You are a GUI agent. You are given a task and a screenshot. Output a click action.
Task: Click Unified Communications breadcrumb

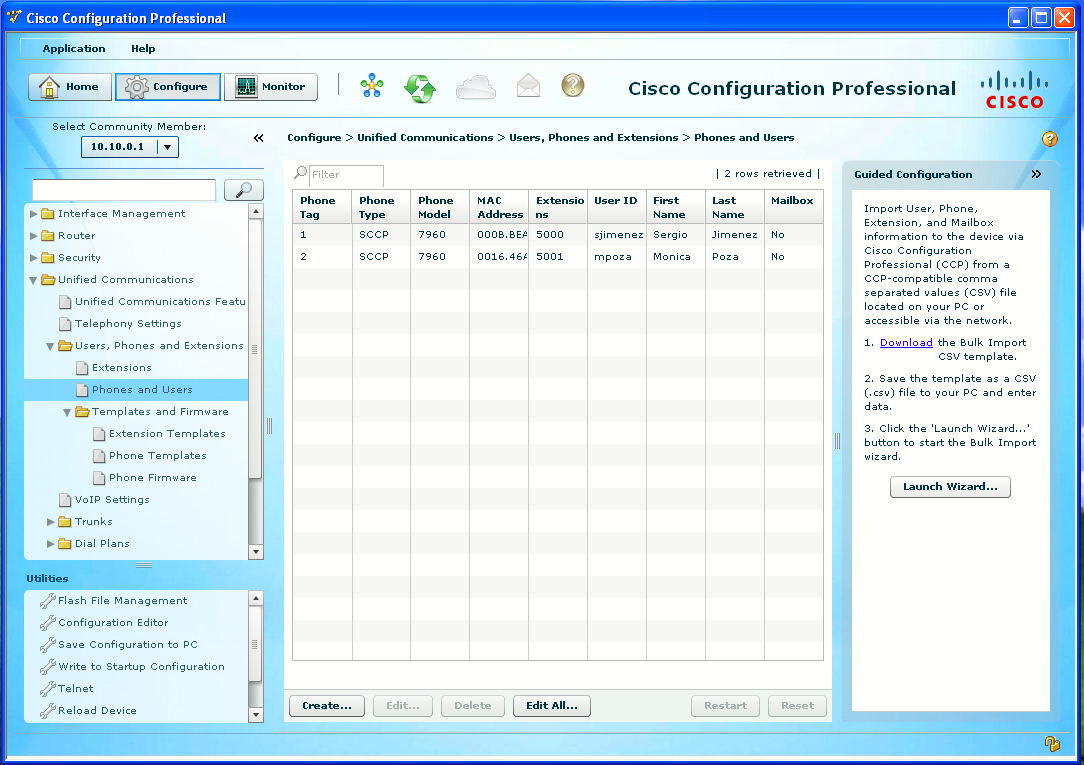click(425, 138)
